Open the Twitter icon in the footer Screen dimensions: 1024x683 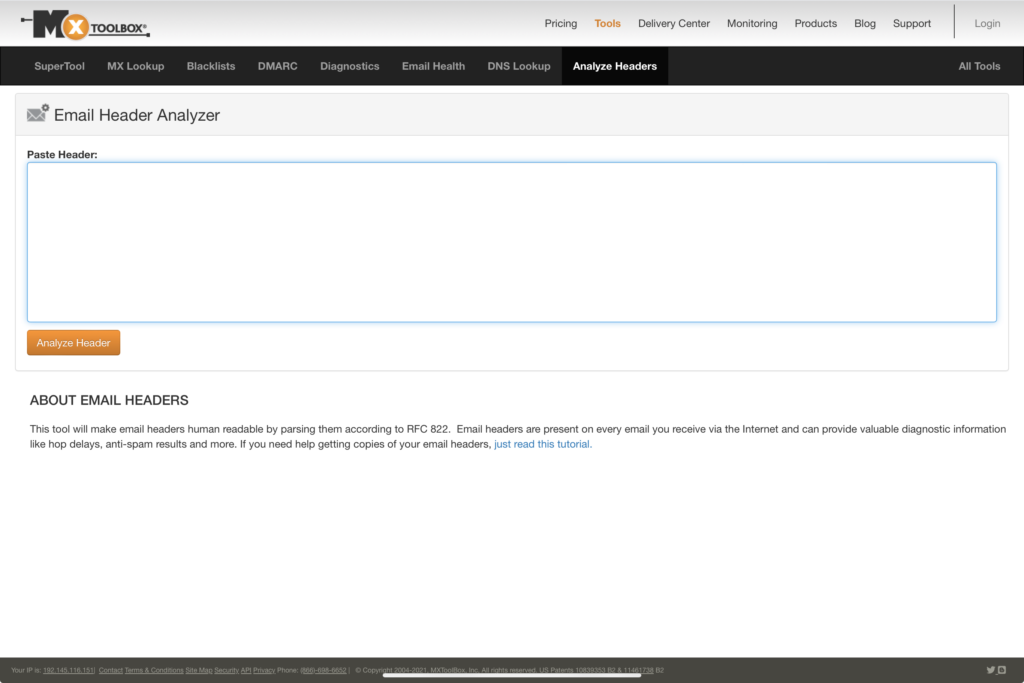click(x=990, y=670)
